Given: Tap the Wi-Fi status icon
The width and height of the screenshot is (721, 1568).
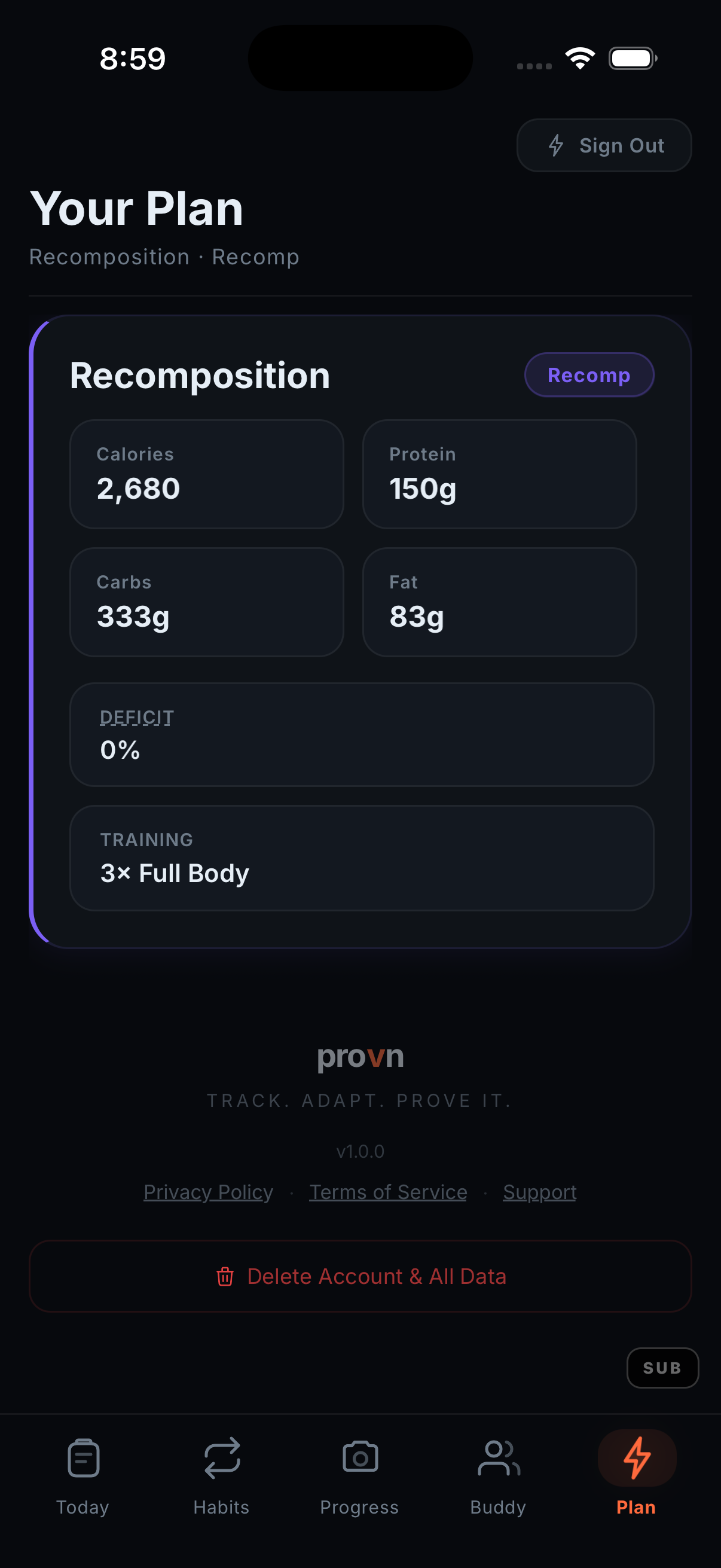Looking at the screenshot, I should point(580,59).
